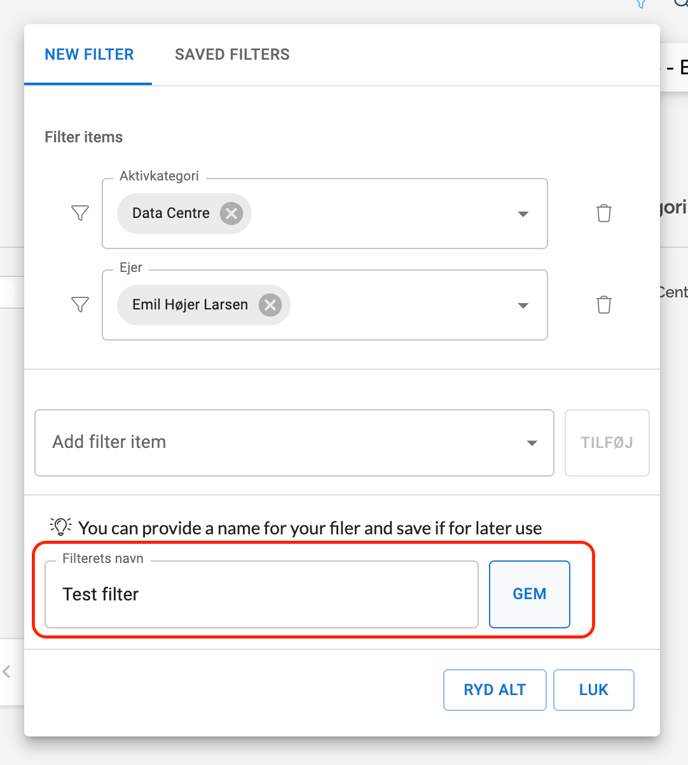Switch to the New Filter tab
The height and width of the screenshot is (765, 688).
click(89, 55)
